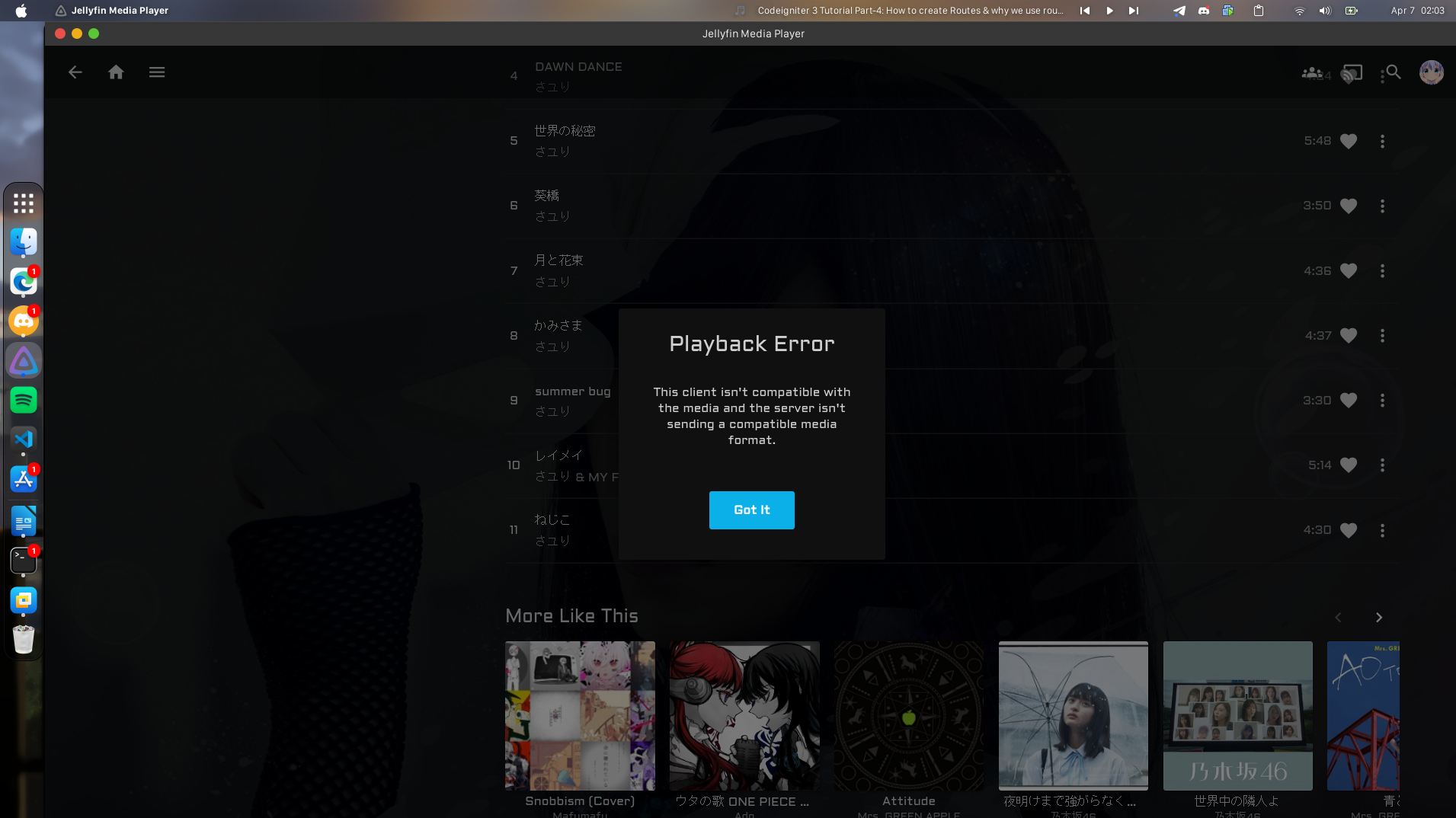The width and height of the screenshot is (1456, 818).
Task: Click Jellyfin Media Player in the menu bar
Action: click(x=119, y=10)
